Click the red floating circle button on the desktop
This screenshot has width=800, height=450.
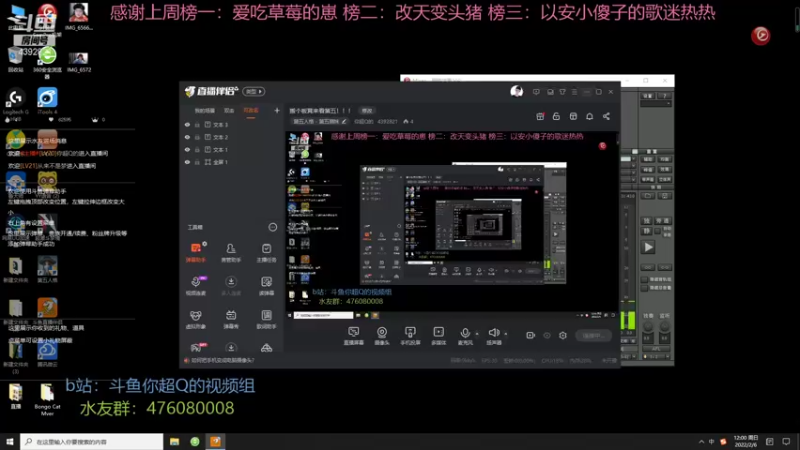point(760,35)
